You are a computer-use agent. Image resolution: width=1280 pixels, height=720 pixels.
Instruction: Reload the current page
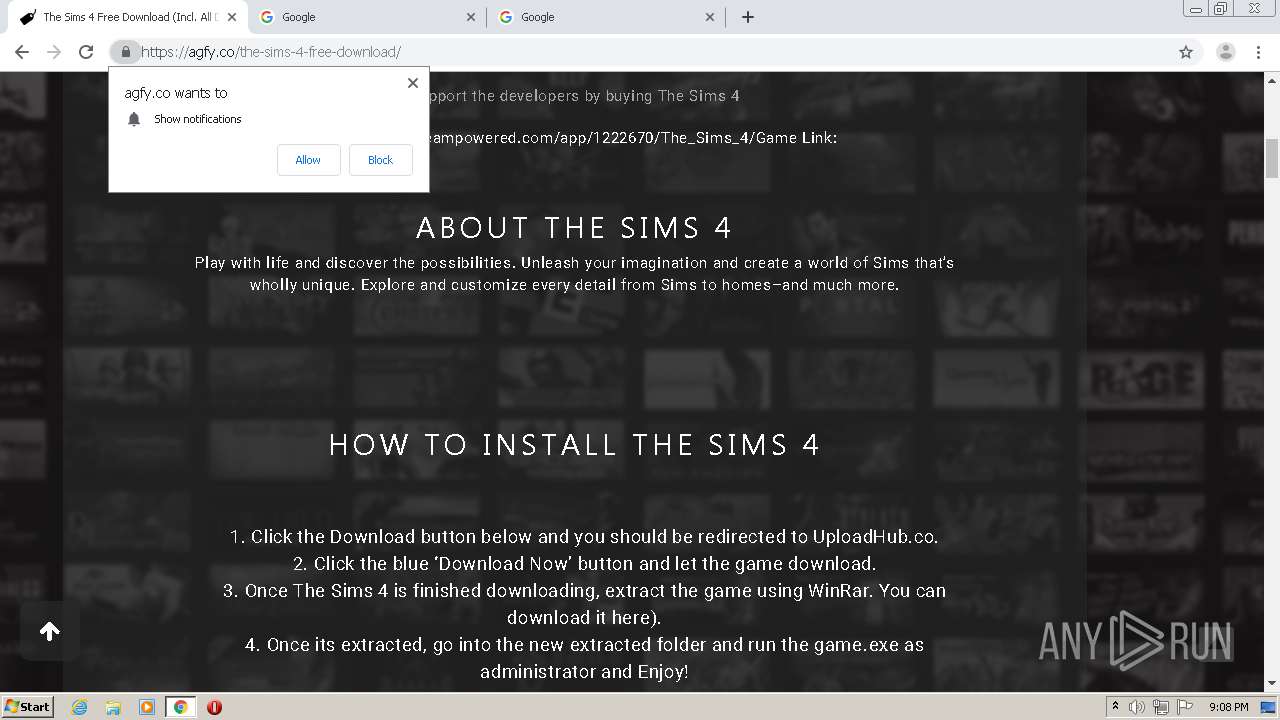pos(86,52)
